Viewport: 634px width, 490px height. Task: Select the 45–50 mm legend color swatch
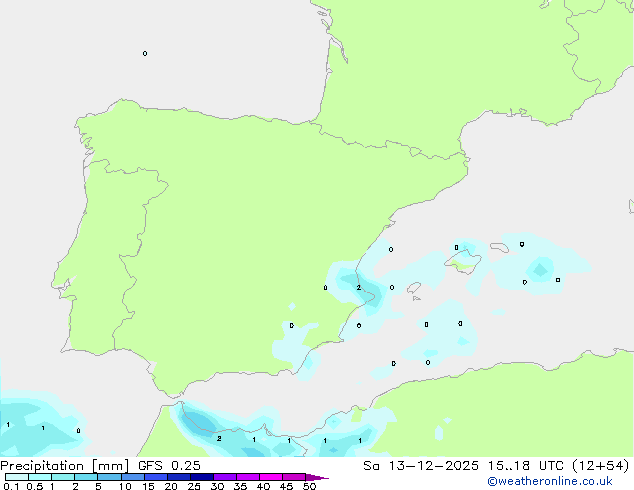[x=296, y=477]
